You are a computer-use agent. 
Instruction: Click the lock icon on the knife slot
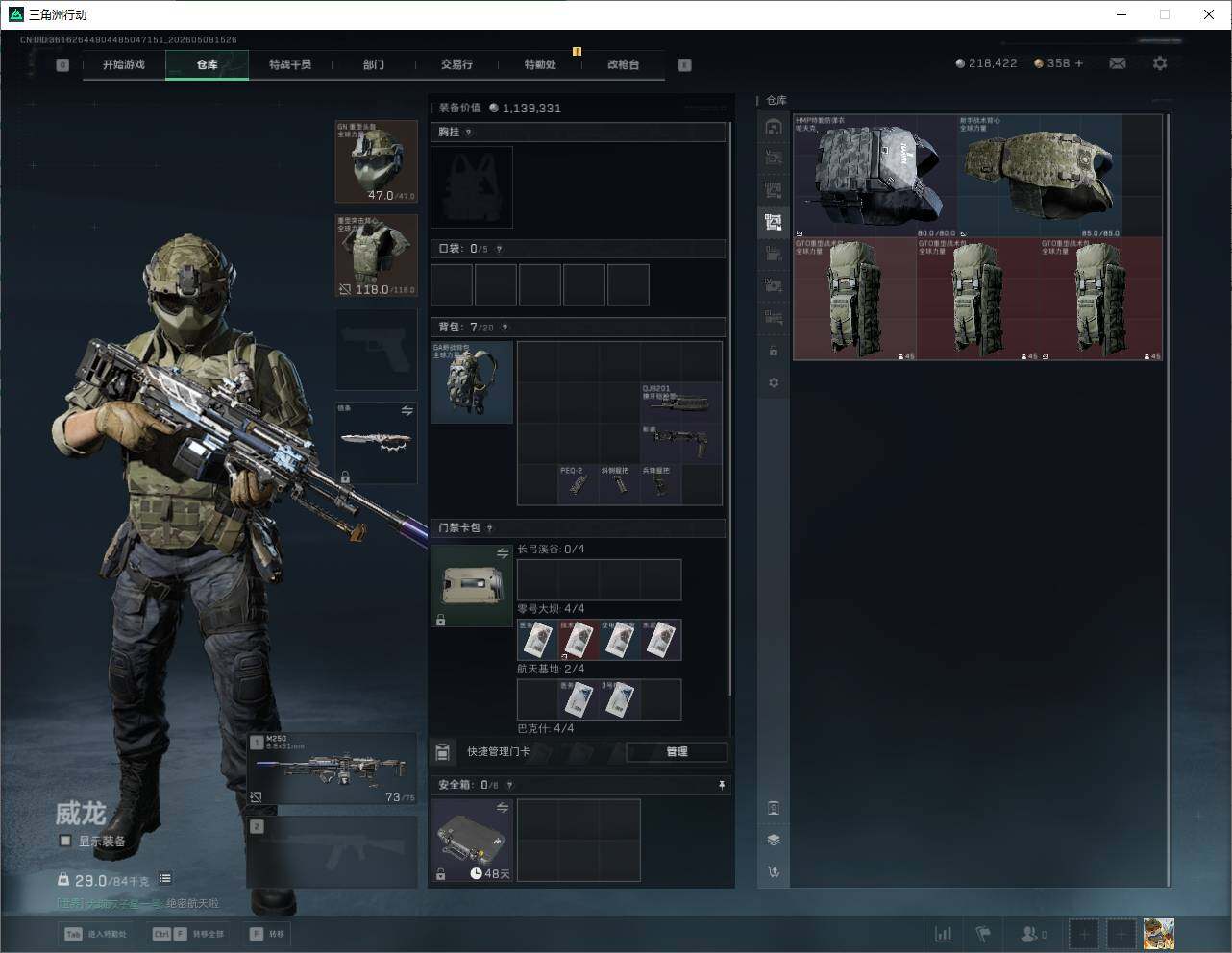[345, 476]
